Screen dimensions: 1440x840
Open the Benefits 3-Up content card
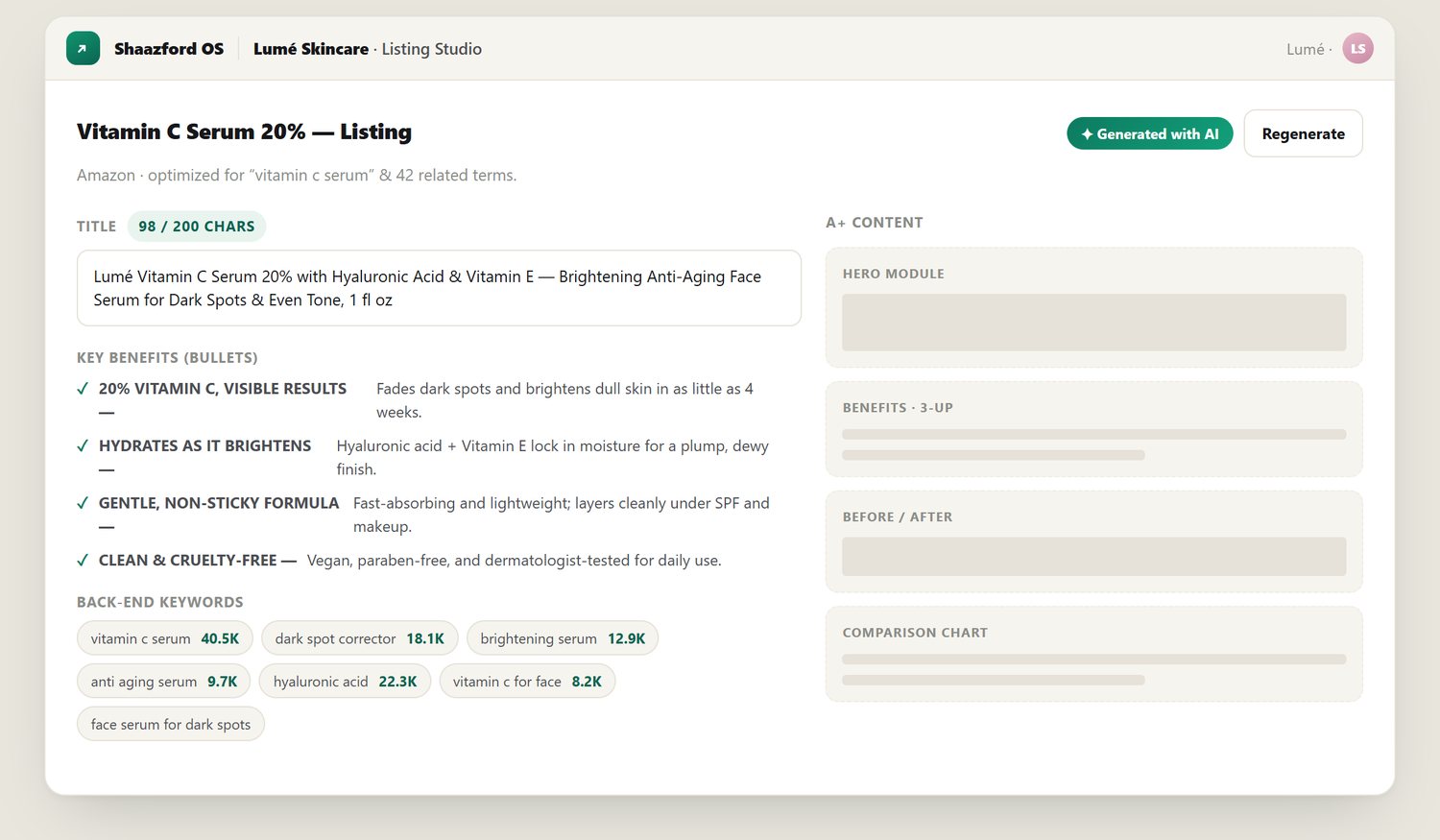pyautogui.click(x=1094, y=429)
